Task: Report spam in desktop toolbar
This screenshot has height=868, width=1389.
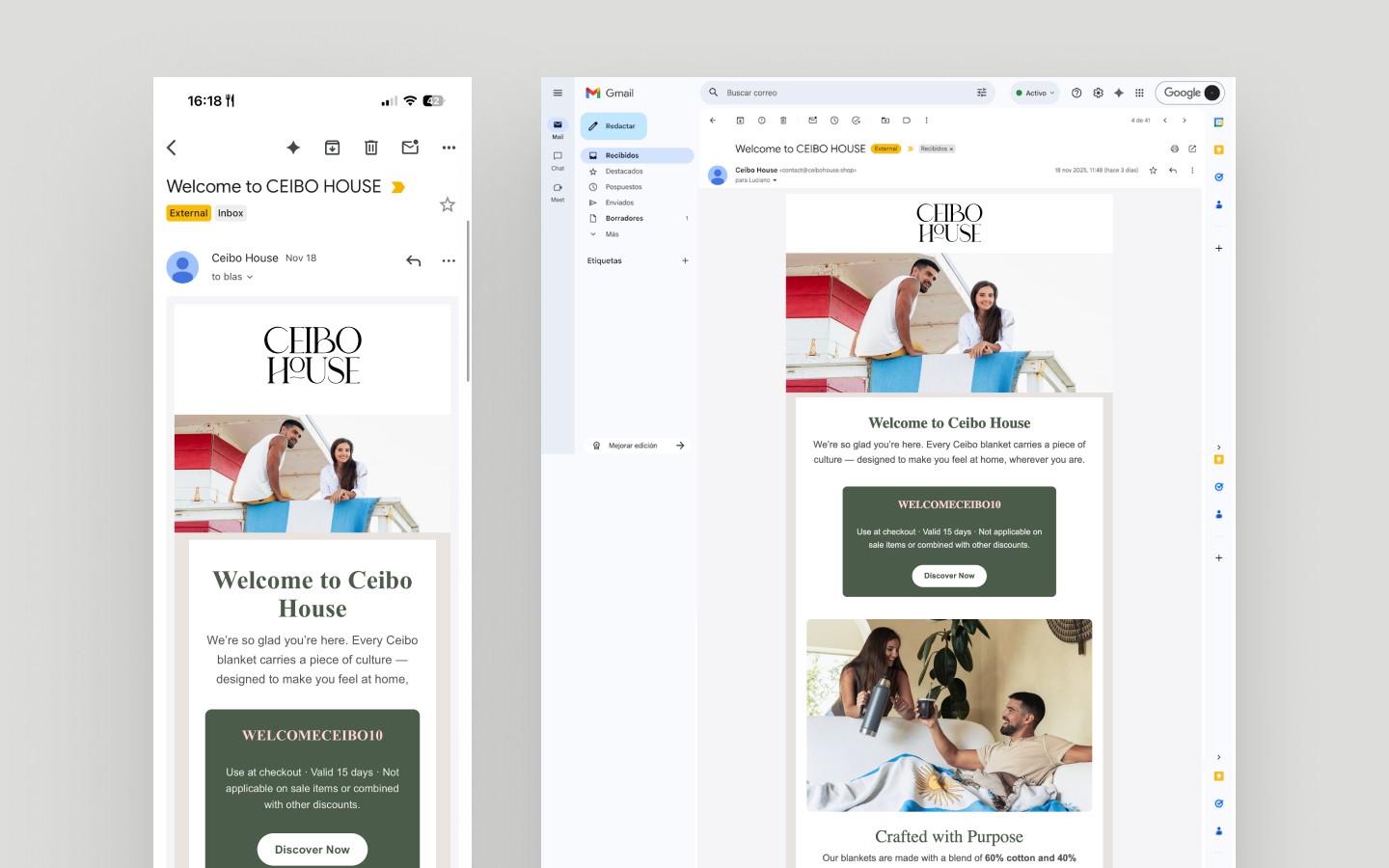Action: click(x=761, y=121)
